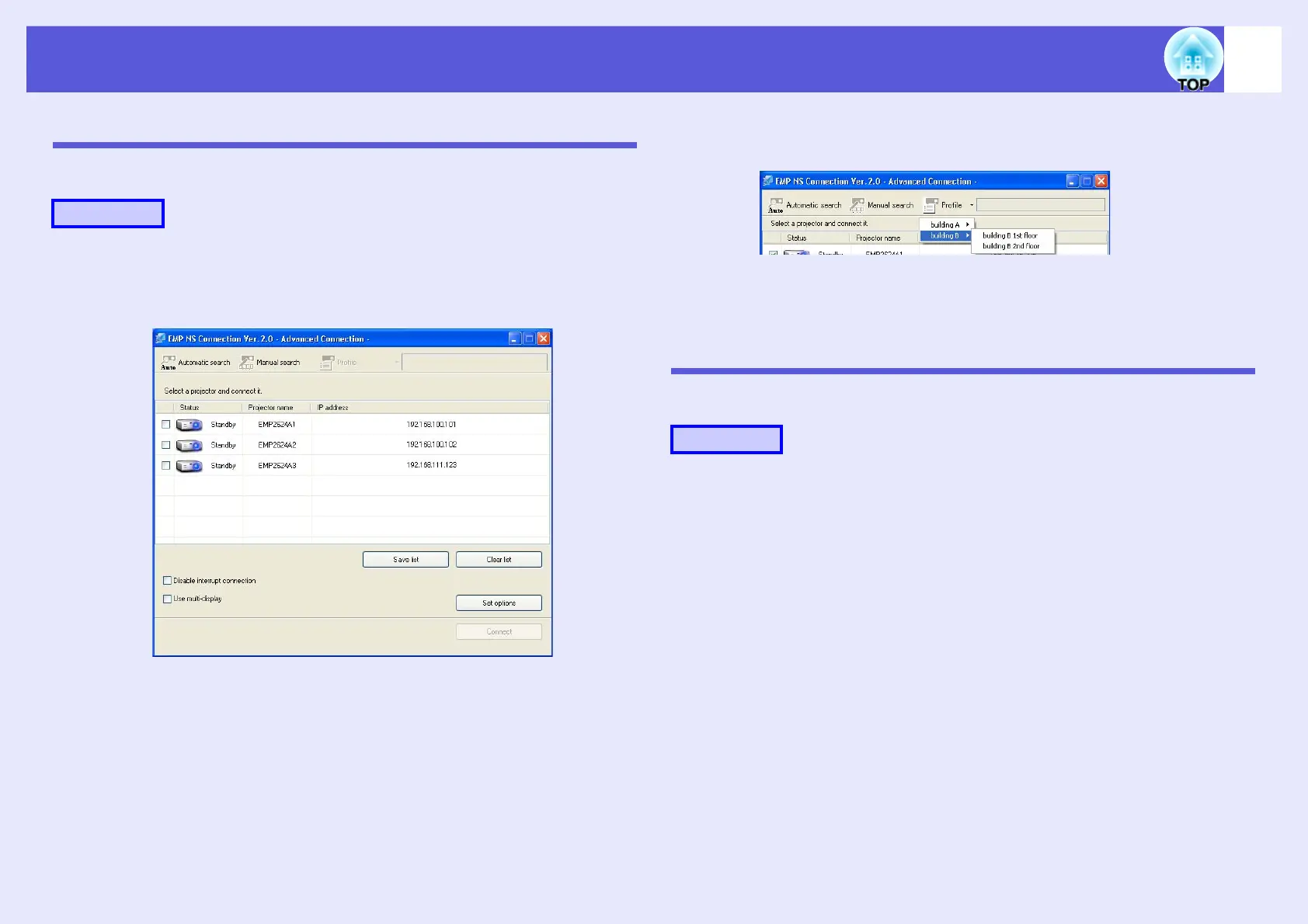
Task: Click Standby status of EMP2624A2 row
Action: [223, 445]
